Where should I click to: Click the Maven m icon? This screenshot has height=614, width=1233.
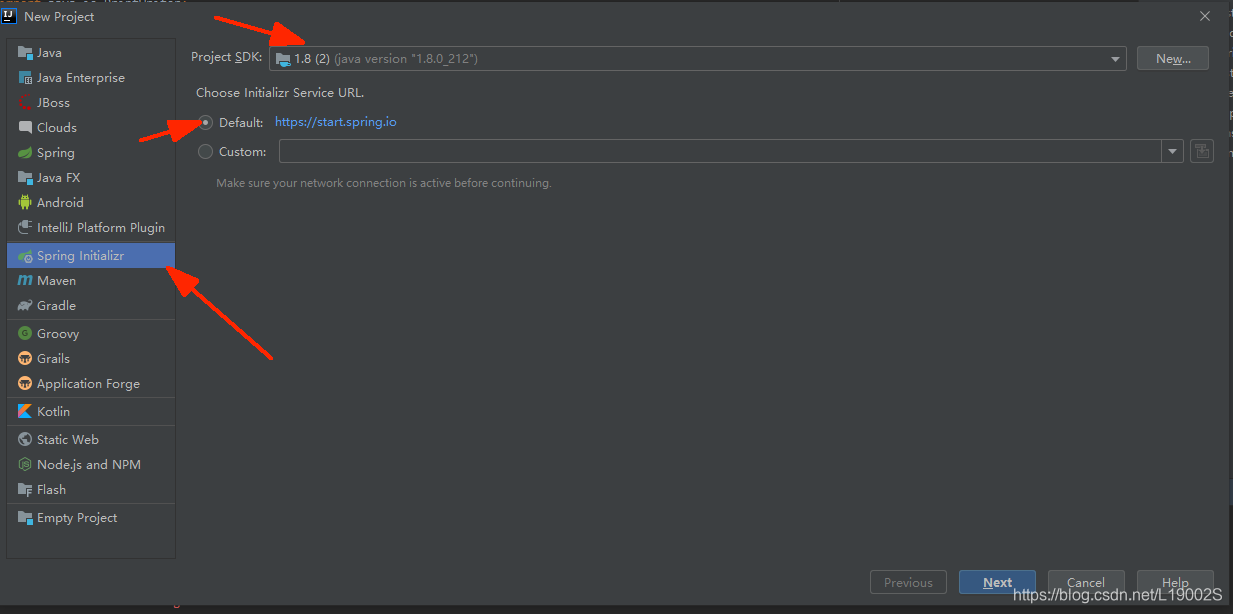pyautogui.click(x=25, y=281)
